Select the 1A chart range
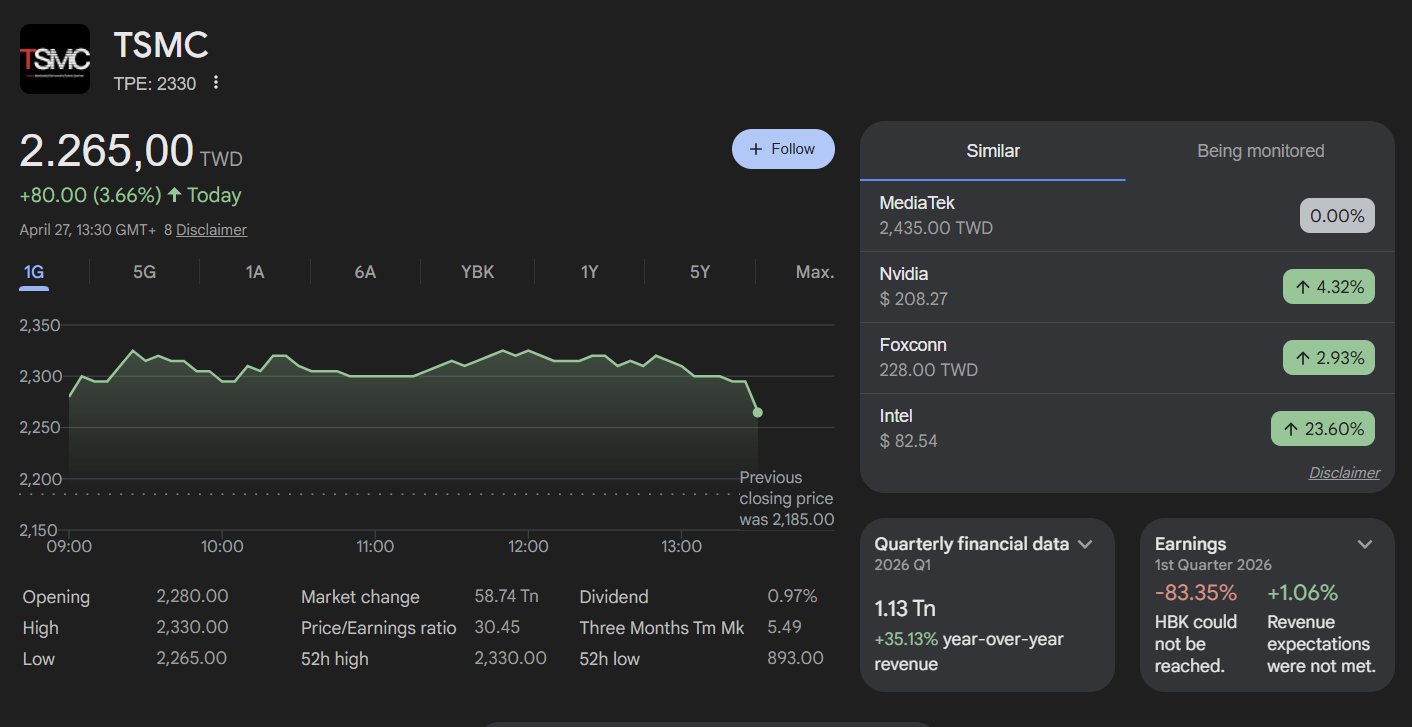Image resolution: width=1412 pixels, height=727 pixels. (255, 272)
